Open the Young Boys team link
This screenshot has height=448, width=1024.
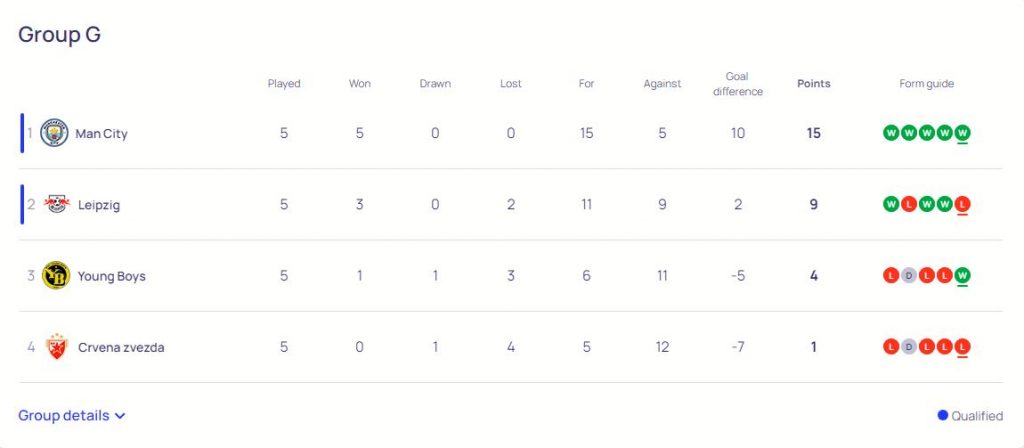pos(112,276)
